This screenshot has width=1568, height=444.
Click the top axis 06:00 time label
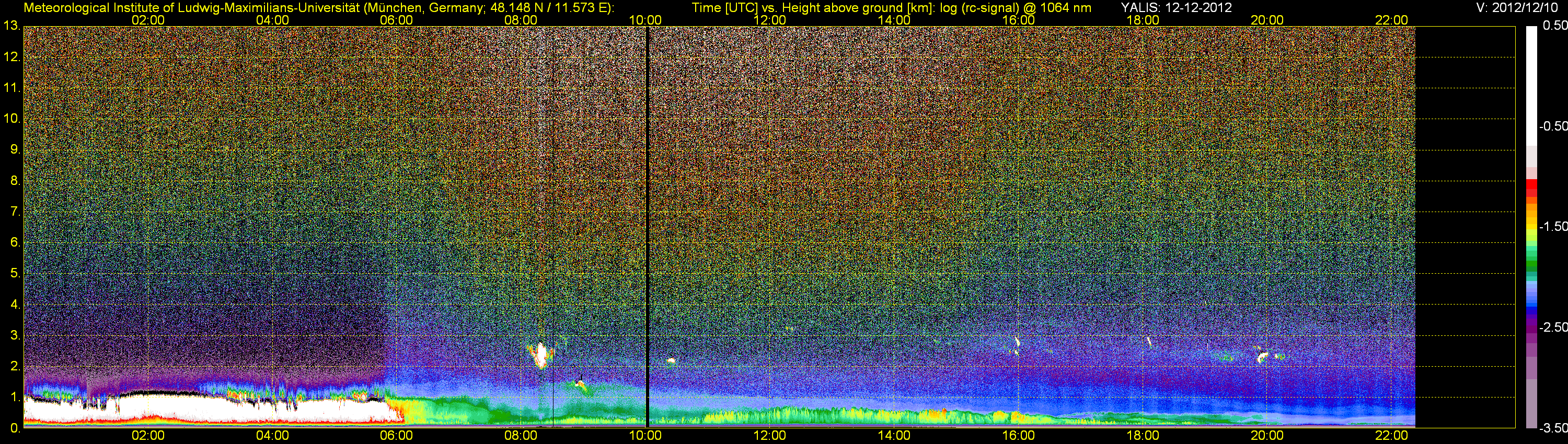click(396, 20)
